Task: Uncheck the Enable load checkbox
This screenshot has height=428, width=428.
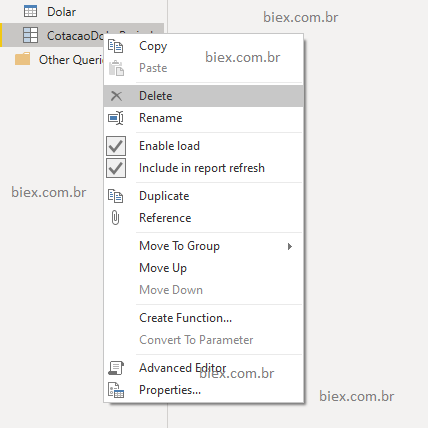Action: point(116,146)
